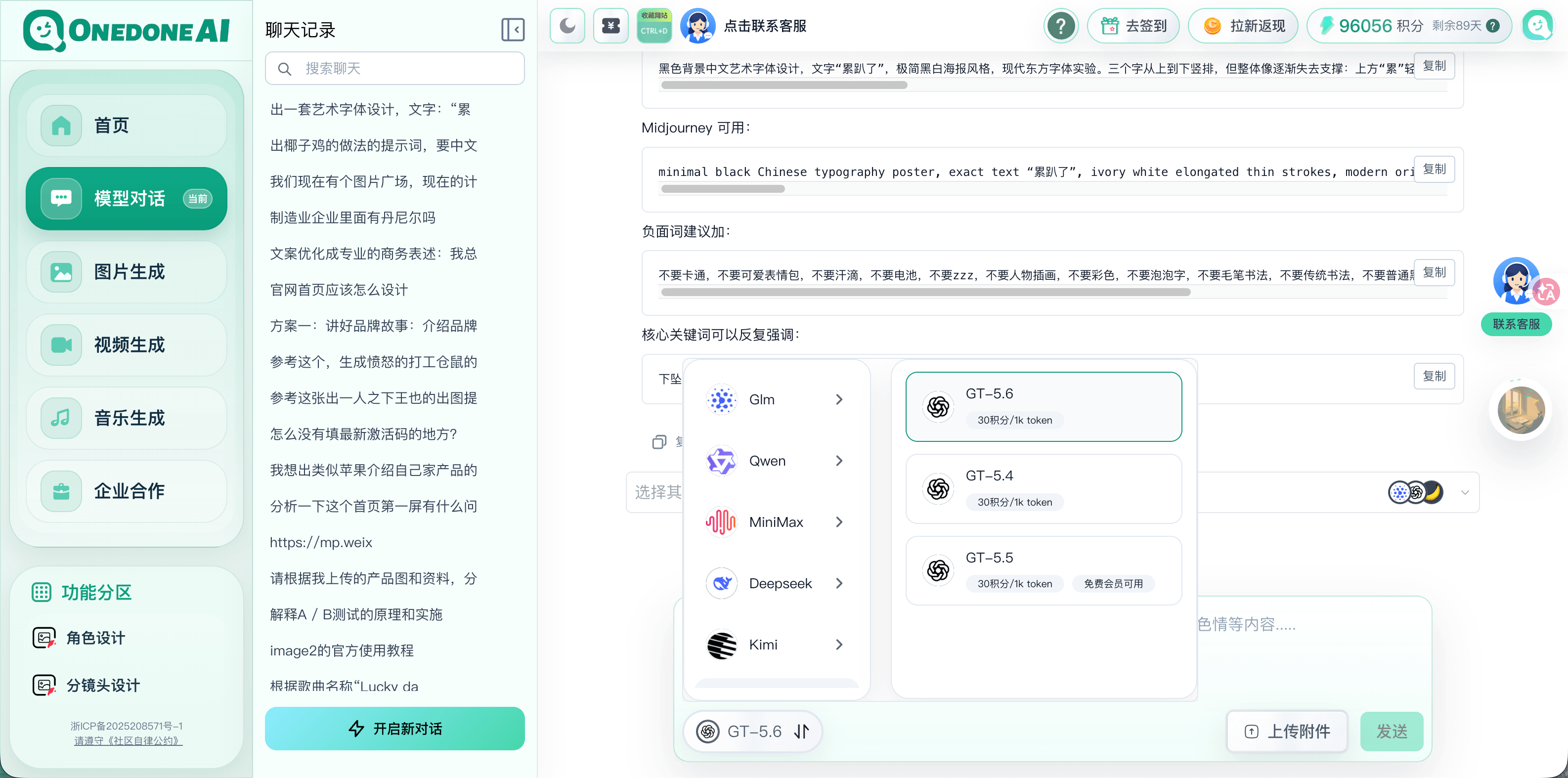Viewport: 1568px width, 778px height.
Task: Open the coupon ticket icon in top bar
Action: (610, 26)
